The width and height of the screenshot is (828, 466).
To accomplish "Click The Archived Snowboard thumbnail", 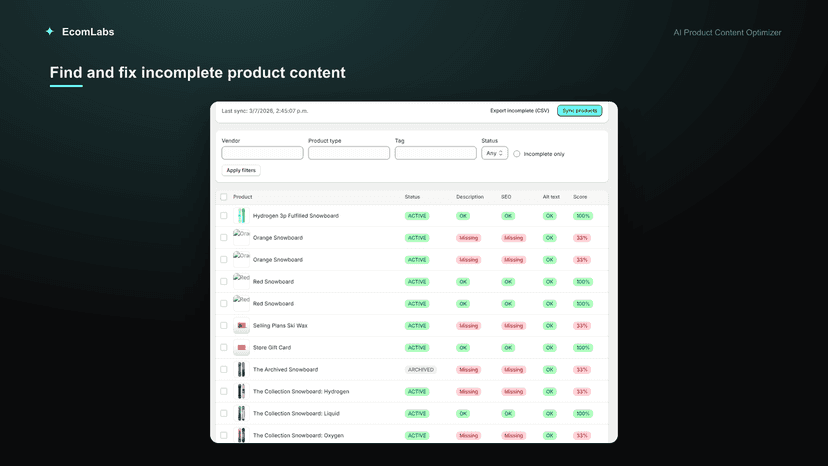I will coord(241,369).
